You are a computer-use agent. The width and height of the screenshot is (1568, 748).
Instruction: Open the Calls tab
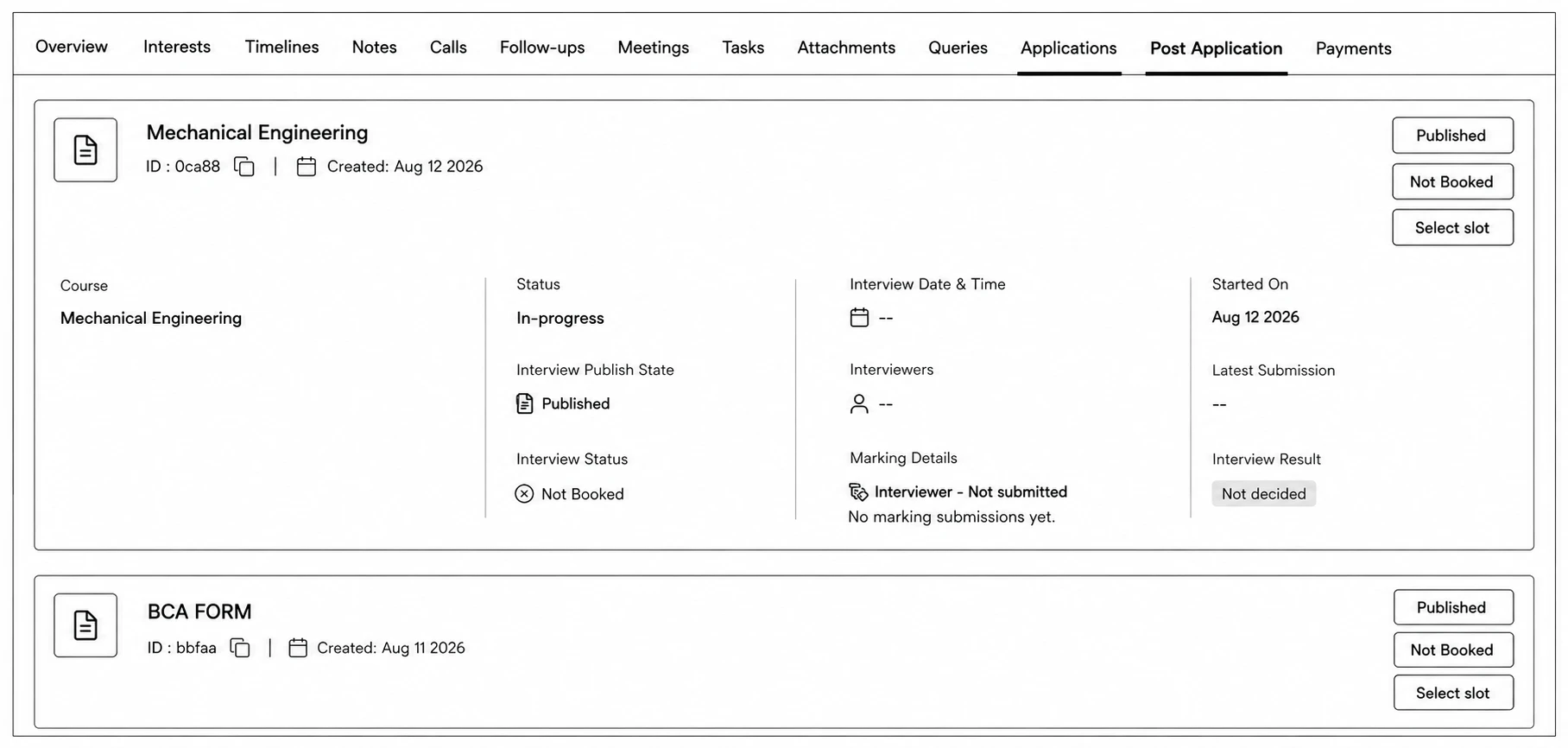pos(448,48)
